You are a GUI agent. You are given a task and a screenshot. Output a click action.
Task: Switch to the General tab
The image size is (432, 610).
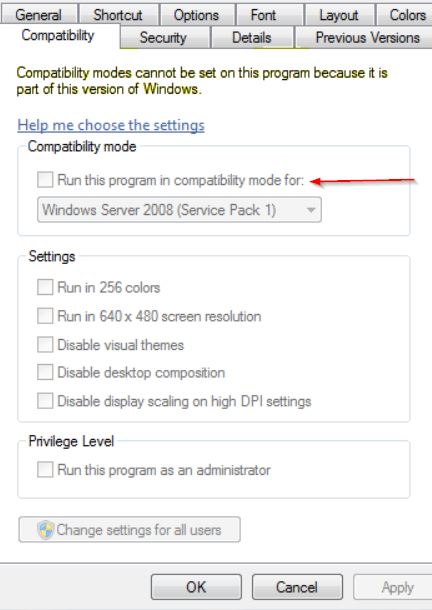click(x=39, y=15)
